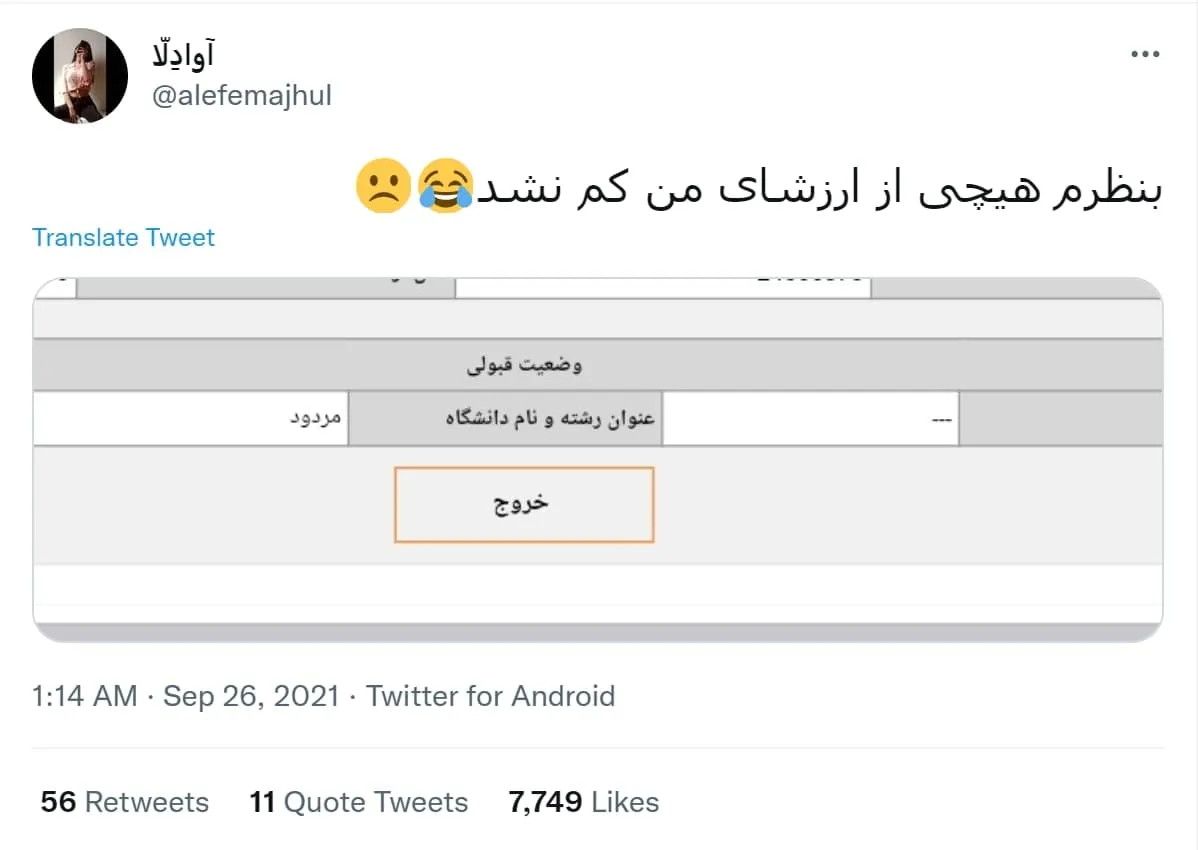Show the 7,749 Likes list

[x=584, y=802]
